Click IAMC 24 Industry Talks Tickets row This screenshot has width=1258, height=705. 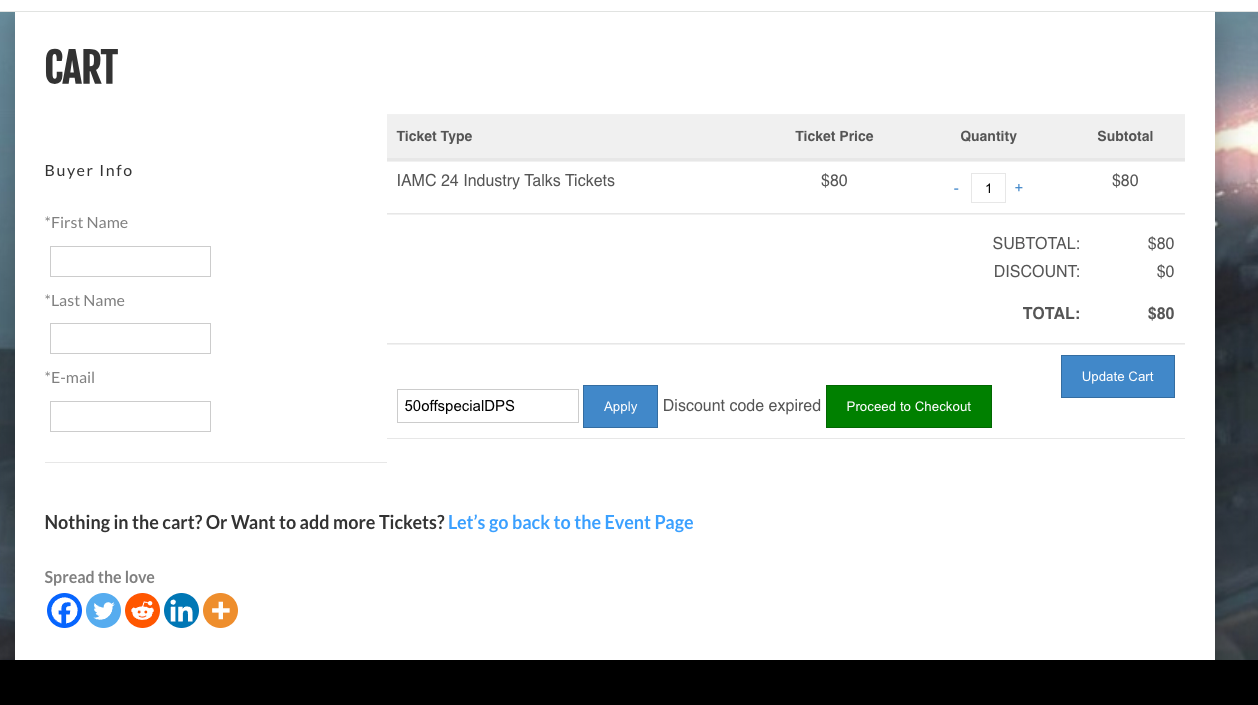(505, 181)
